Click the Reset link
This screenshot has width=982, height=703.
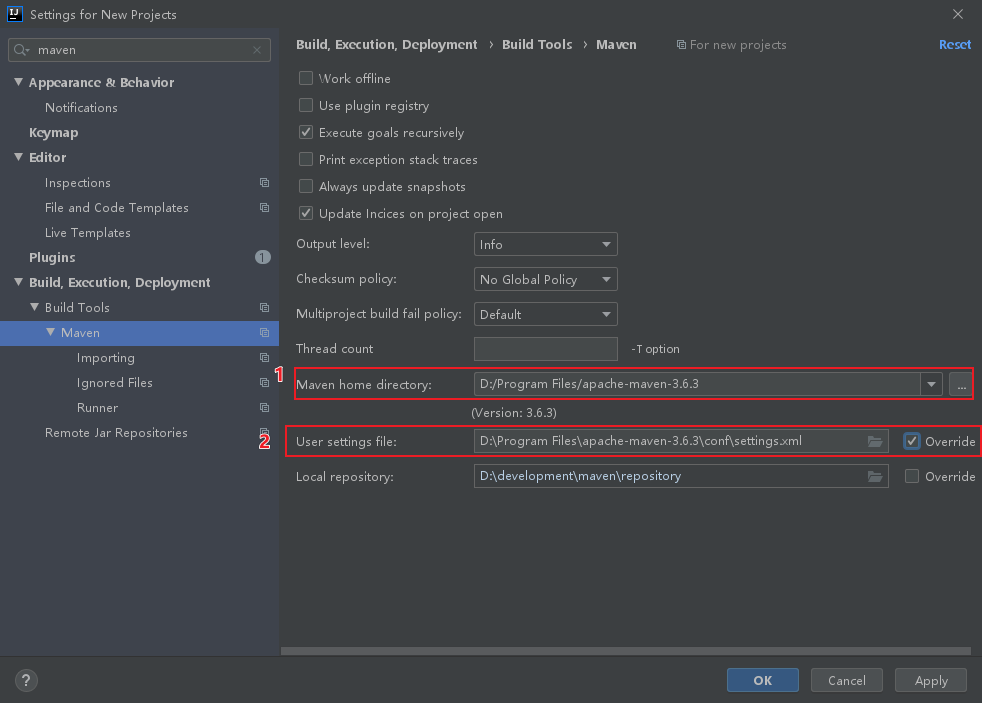955,45
